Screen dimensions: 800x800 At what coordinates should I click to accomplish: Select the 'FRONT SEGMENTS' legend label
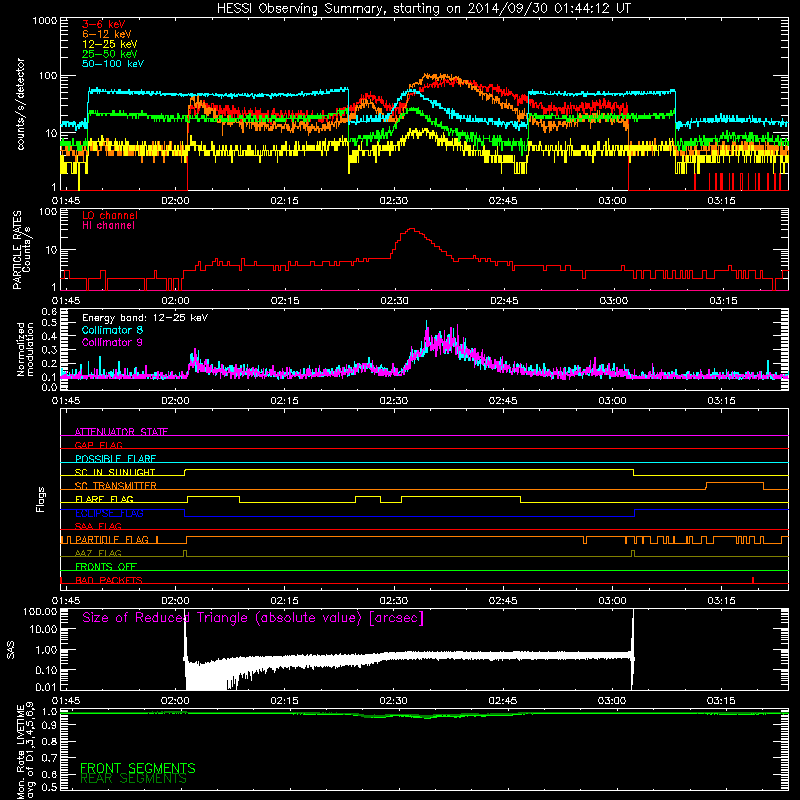click(138, 768)
